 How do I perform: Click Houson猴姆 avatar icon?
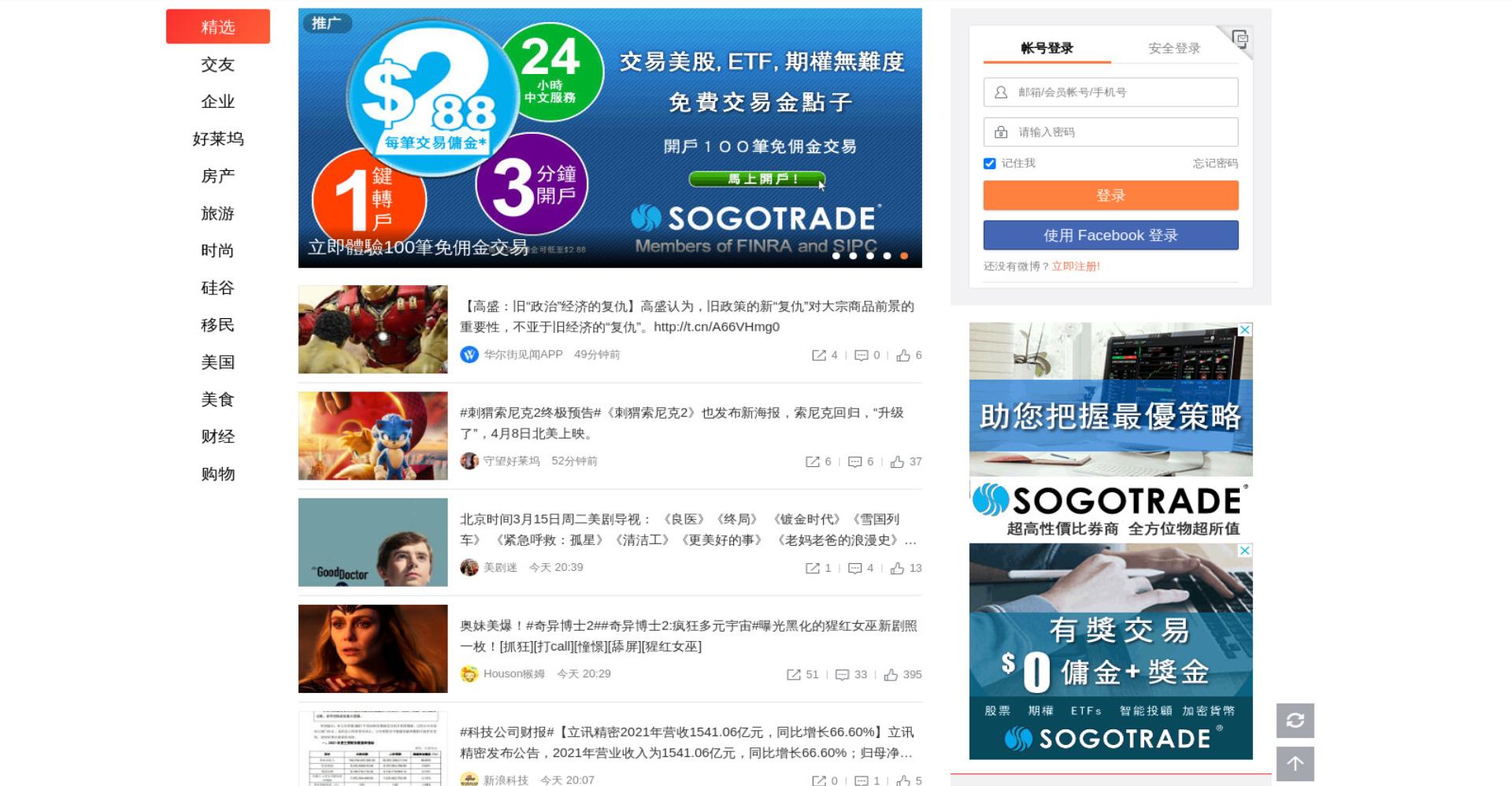coord(469,673)
